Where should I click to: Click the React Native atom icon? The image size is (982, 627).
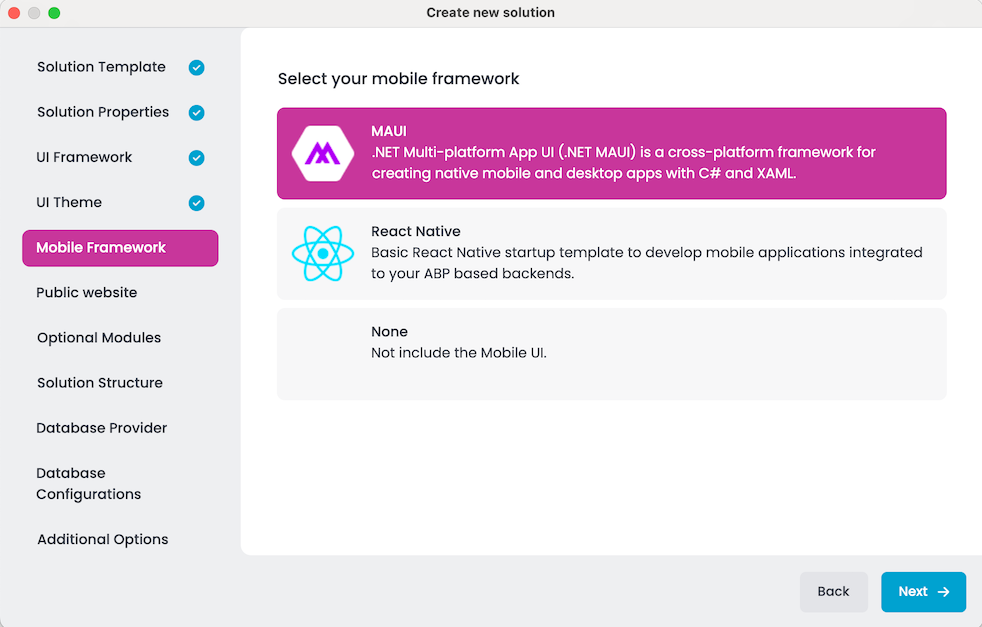point(323,254)
